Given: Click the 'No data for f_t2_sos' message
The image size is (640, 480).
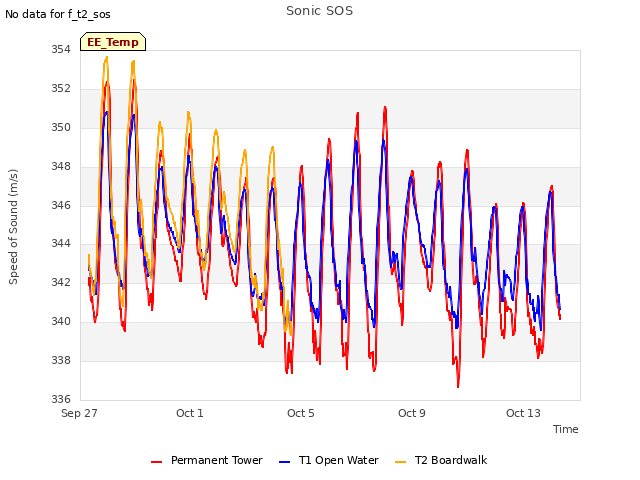Looking at the screenshot, I should coord(58,14).
